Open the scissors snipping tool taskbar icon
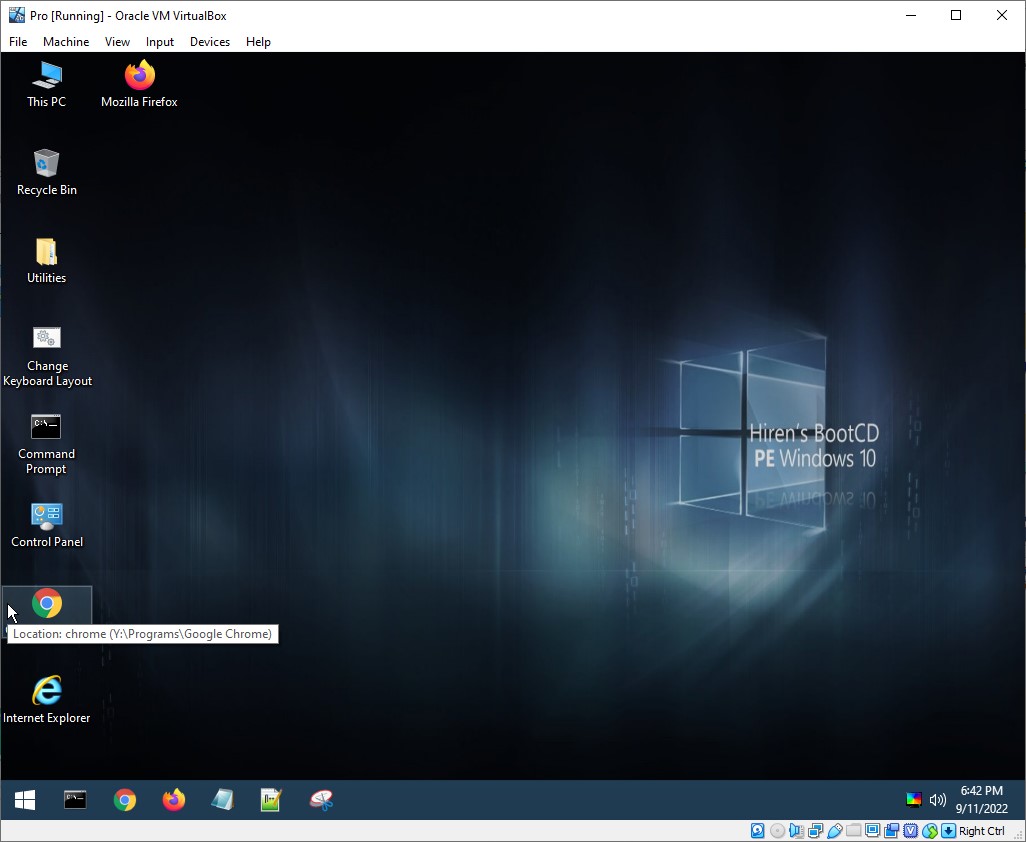Screen dimensions: 1026x842 [x=321, y=799]
